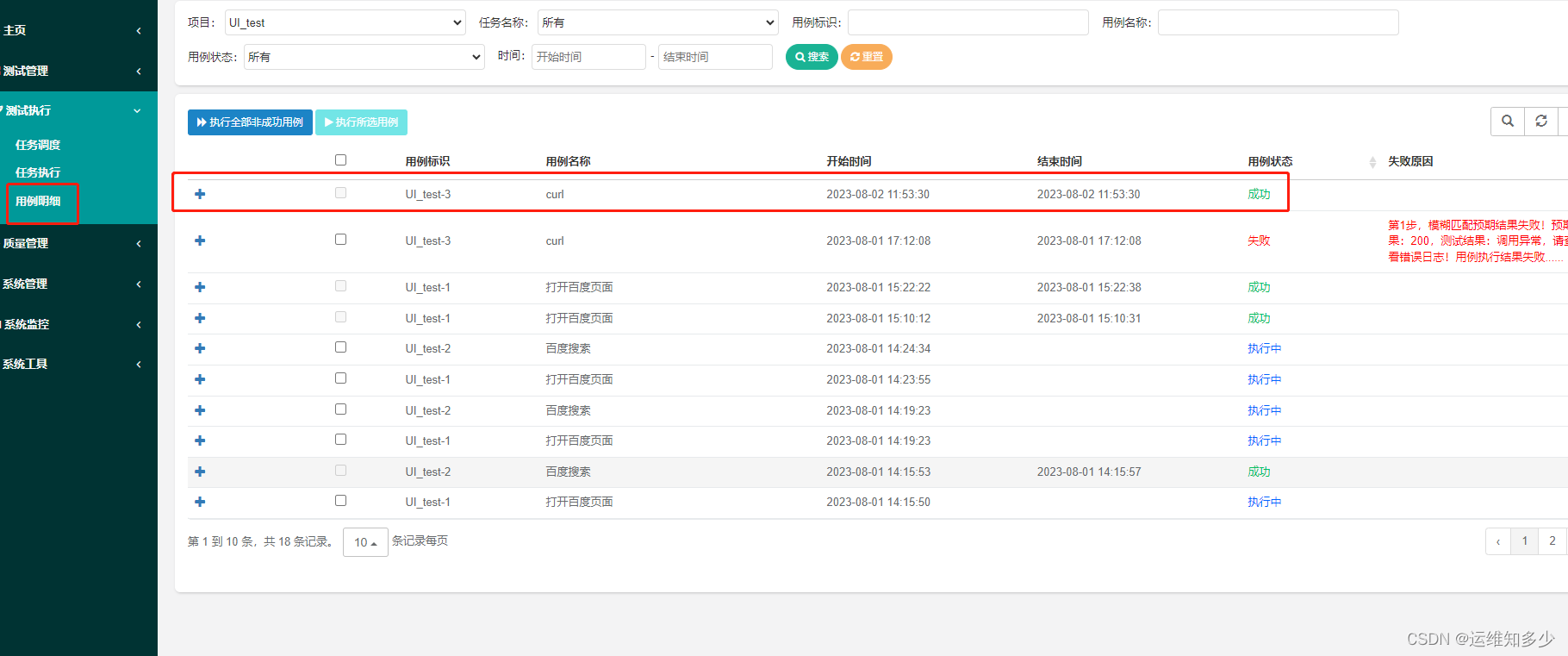Expand the 系统监控 sidebar menu
The height and width of the screenshot is (656, 1568).
coord(78,324)
